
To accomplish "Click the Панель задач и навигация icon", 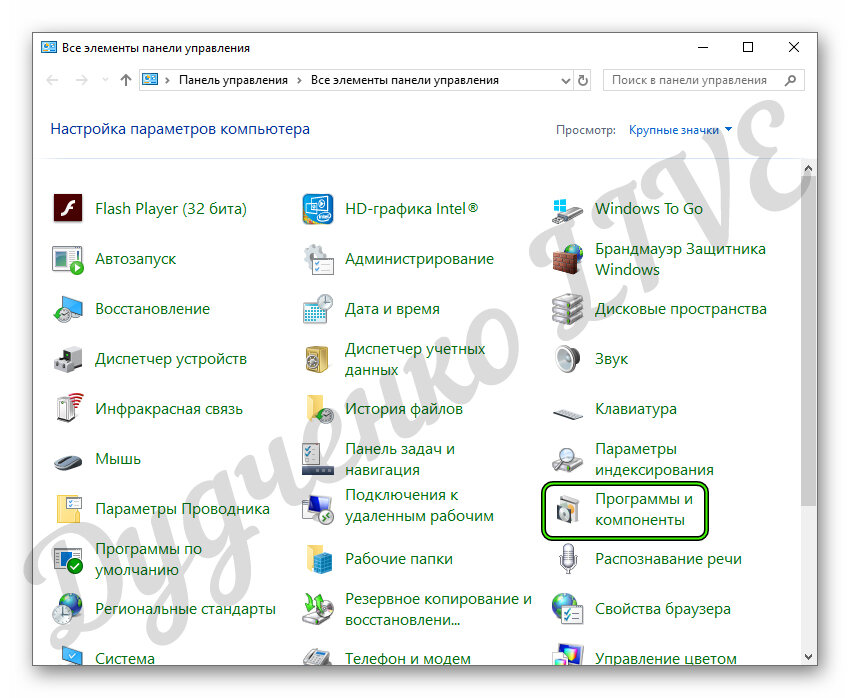I will tap(318, 459).
